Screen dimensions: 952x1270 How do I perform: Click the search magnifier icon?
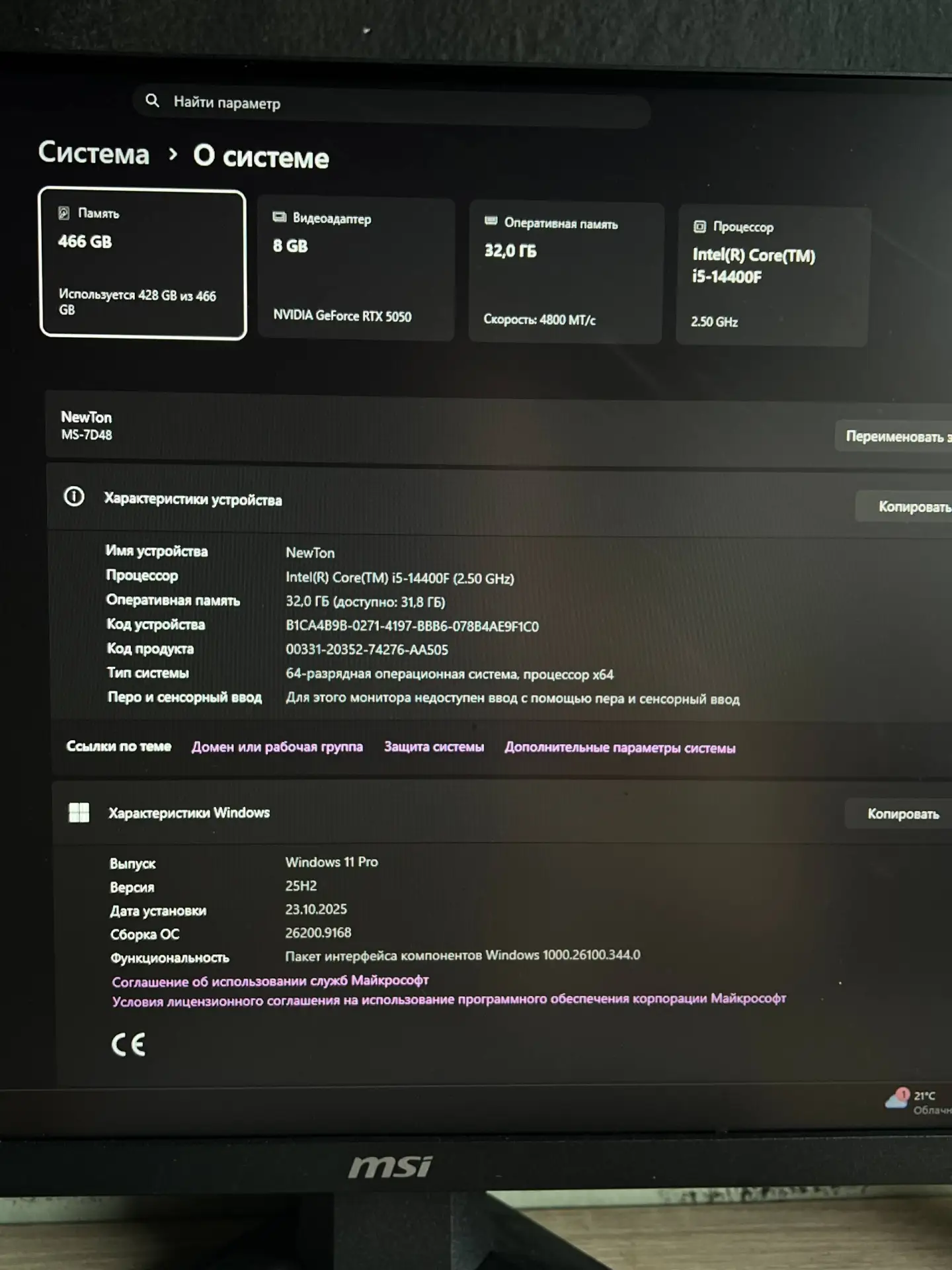click(x=152, y=101)
